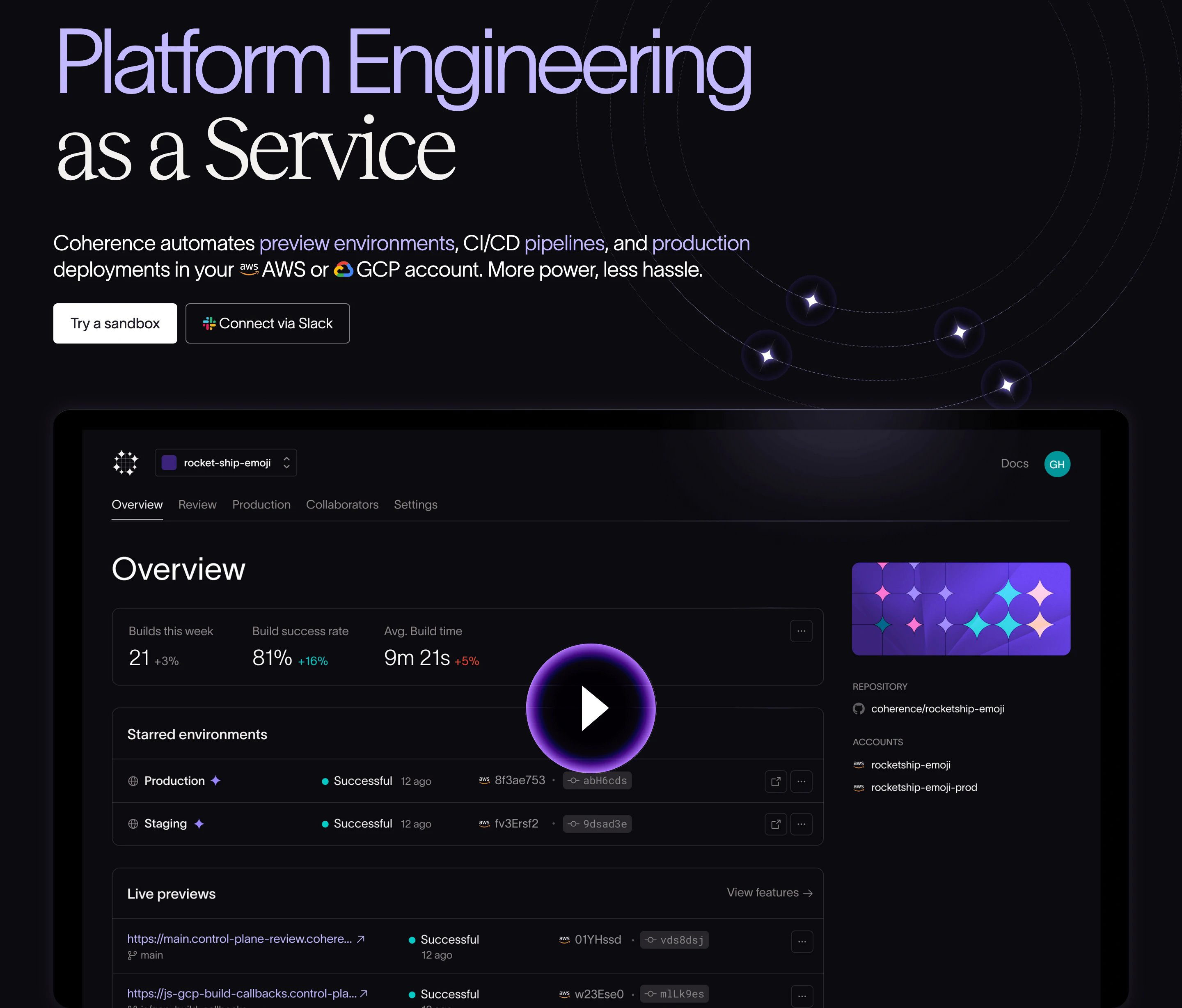Viewport: 1182px width, 1008px height.
Task: Switch to the Settings tab
Action: (x=415, y=505)
